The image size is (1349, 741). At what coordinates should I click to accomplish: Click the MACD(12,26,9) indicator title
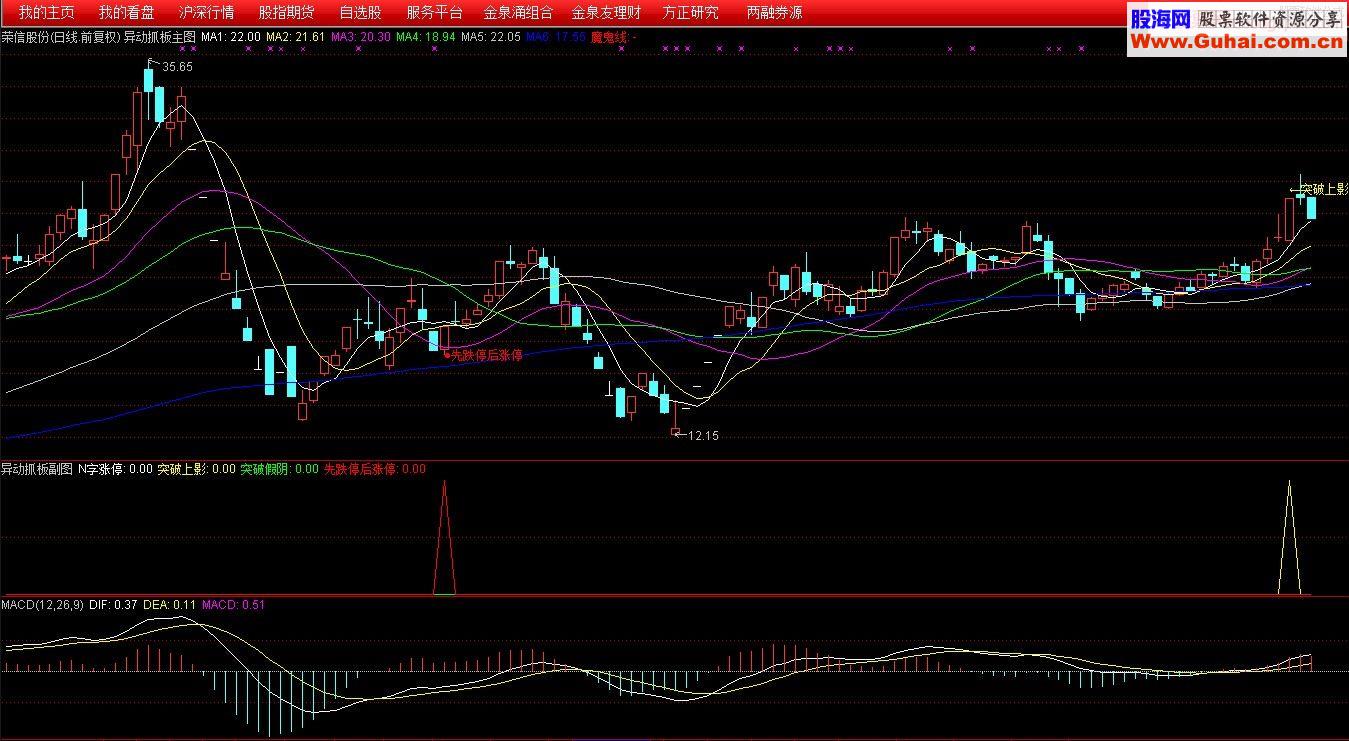[42, 604]
